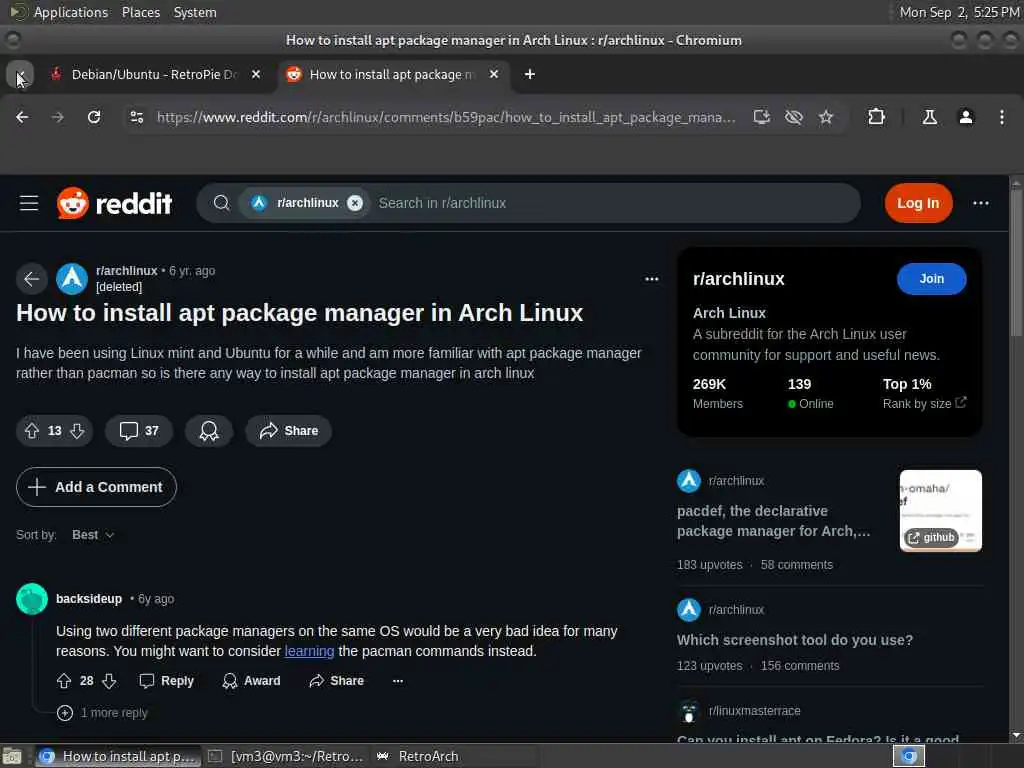The width and height of the screenshot is (1024, 768).
Task: Click the github thumbnail on pacdef post
Action: [940, 511]
